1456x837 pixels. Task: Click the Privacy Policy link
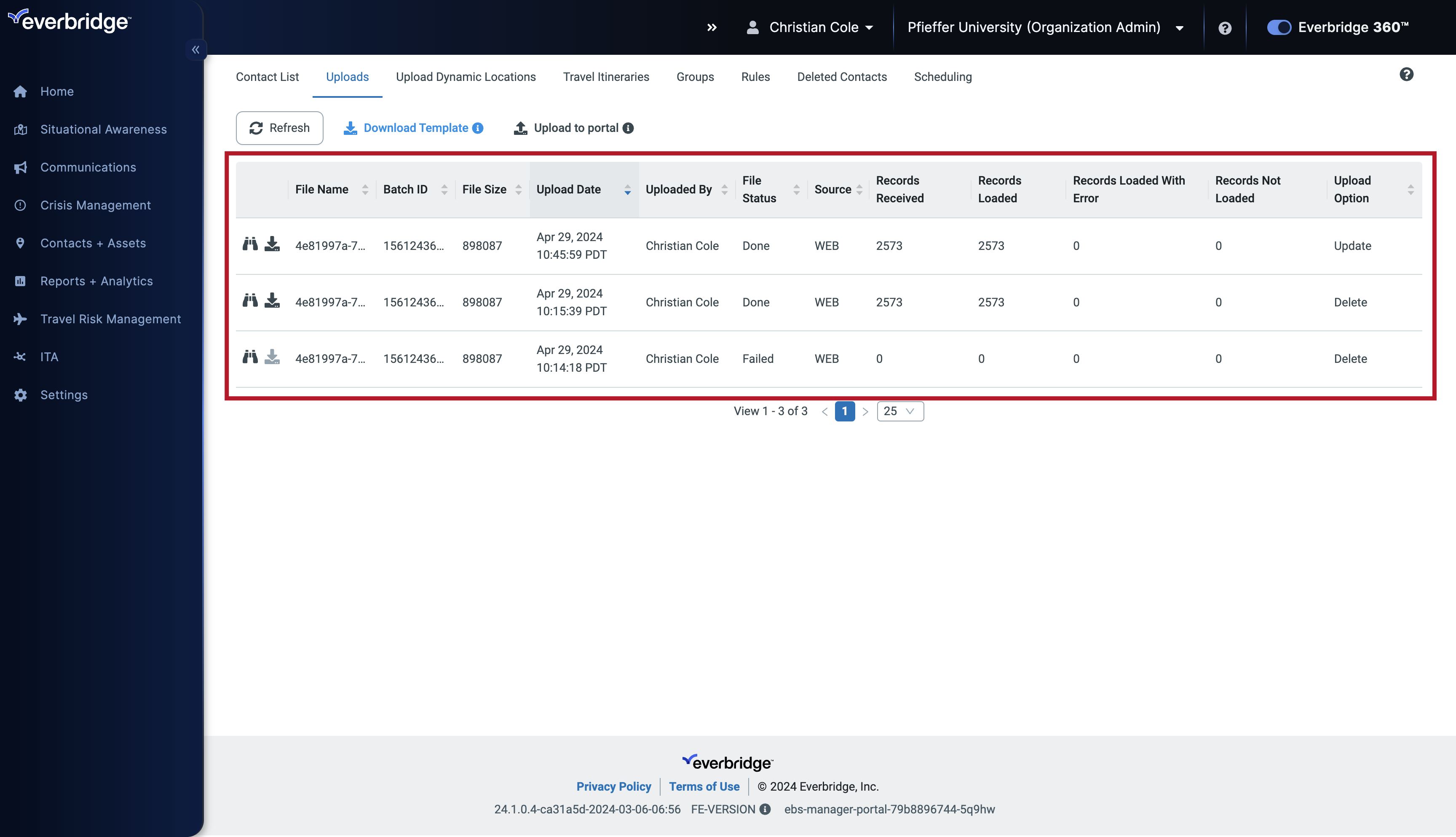pos(614,786)
